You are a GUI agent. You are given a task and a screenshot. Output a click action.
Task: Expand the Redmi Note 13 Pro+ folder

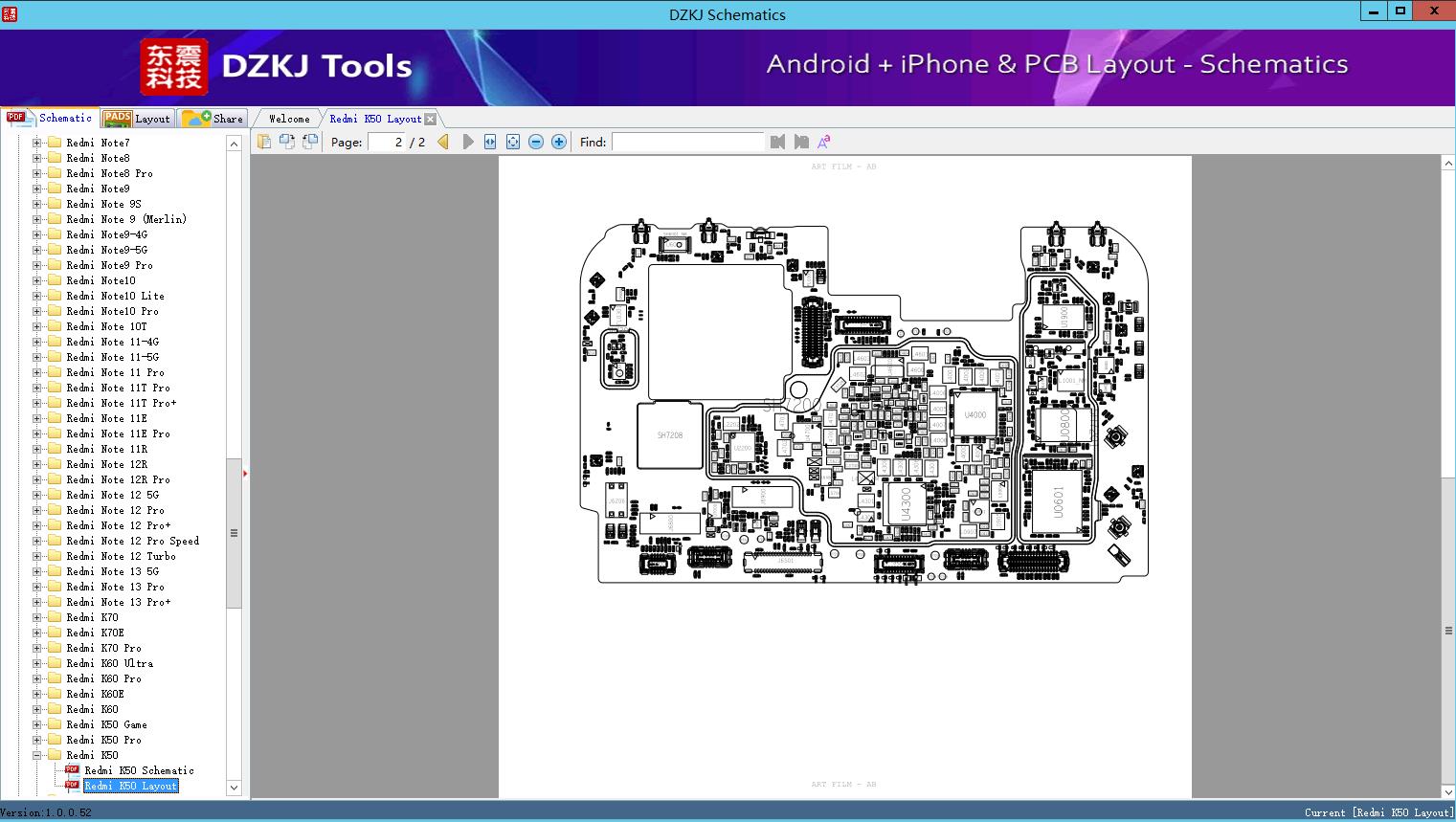pos(37,602)
